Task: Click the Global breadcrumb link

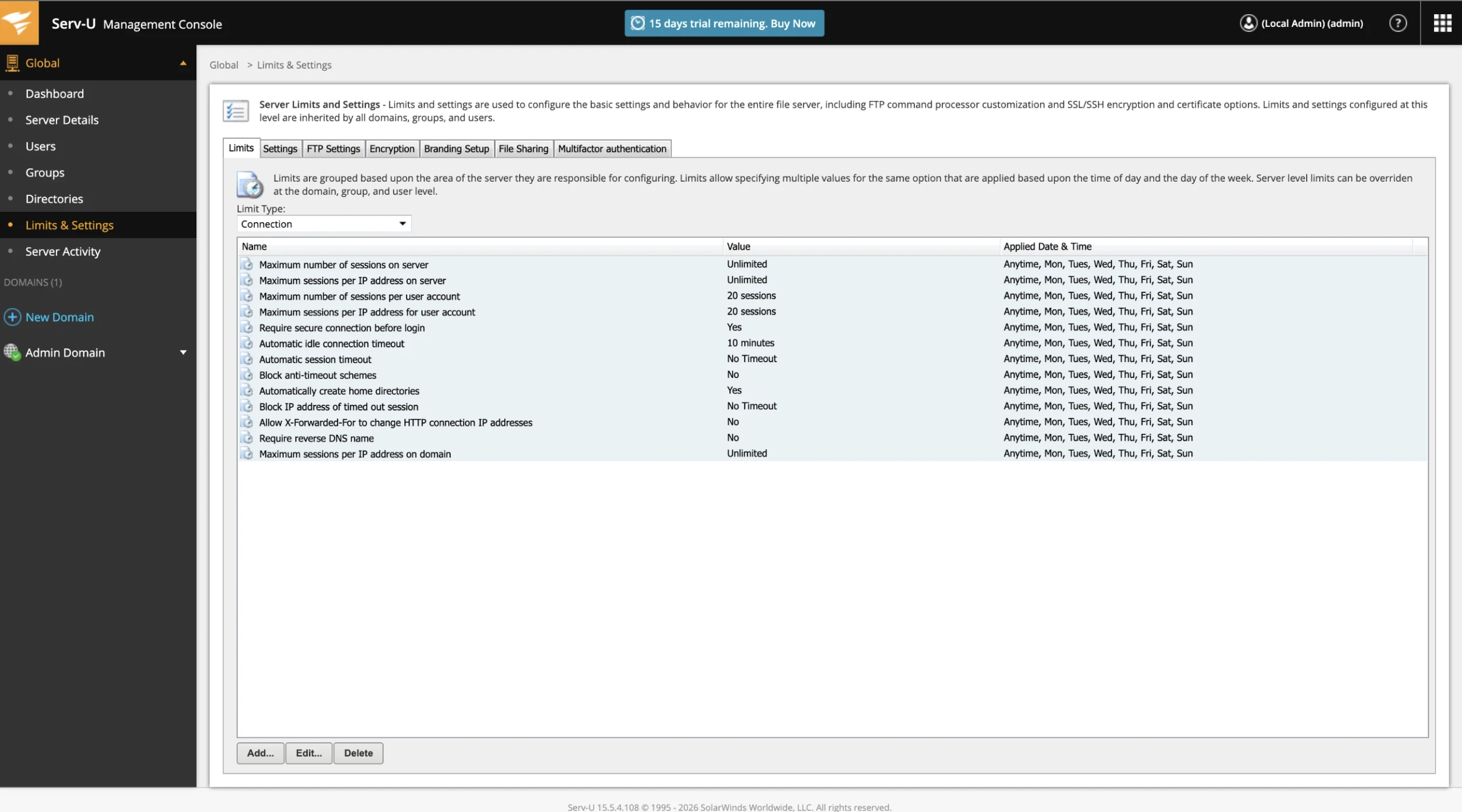Action: 224,65
